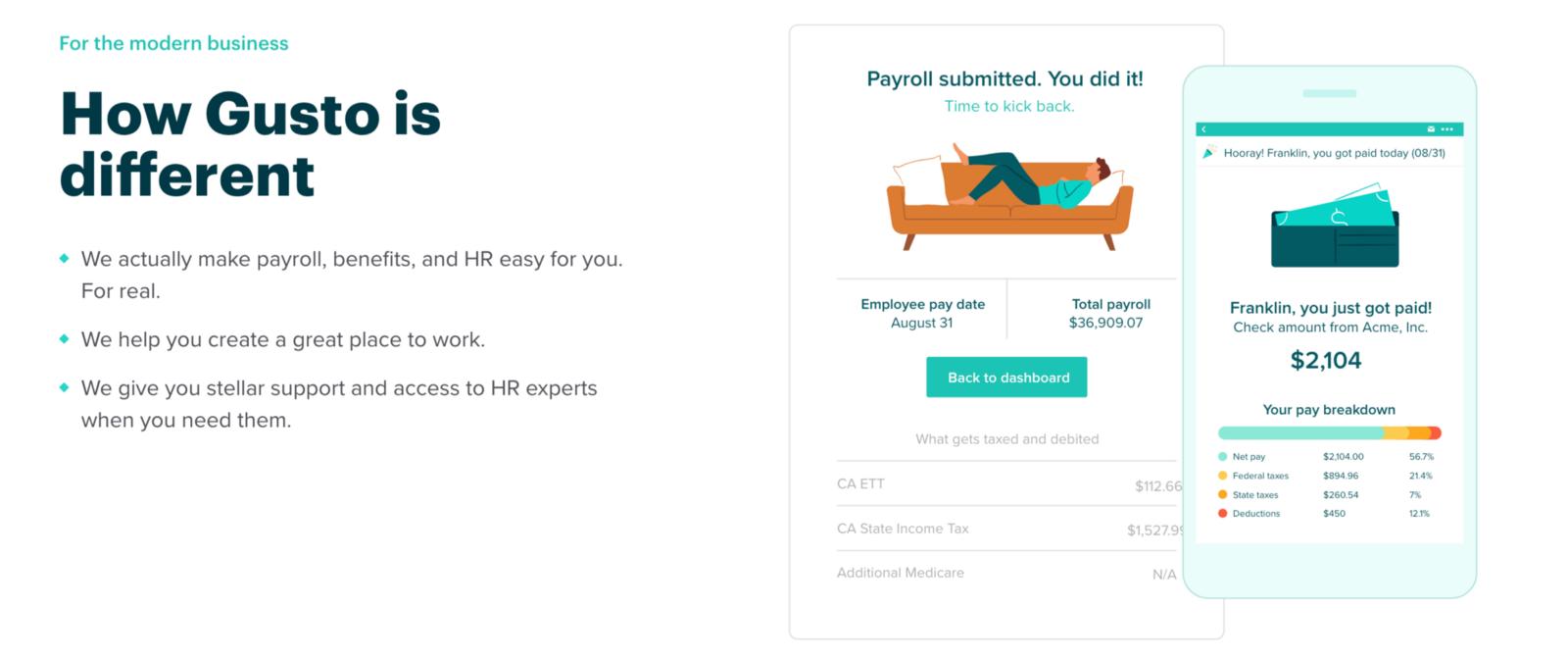Image resolution: width=1568 pixels, height=657 pixels.
Task: Select the CA State Income Tax row
Action: point(1009,529)
